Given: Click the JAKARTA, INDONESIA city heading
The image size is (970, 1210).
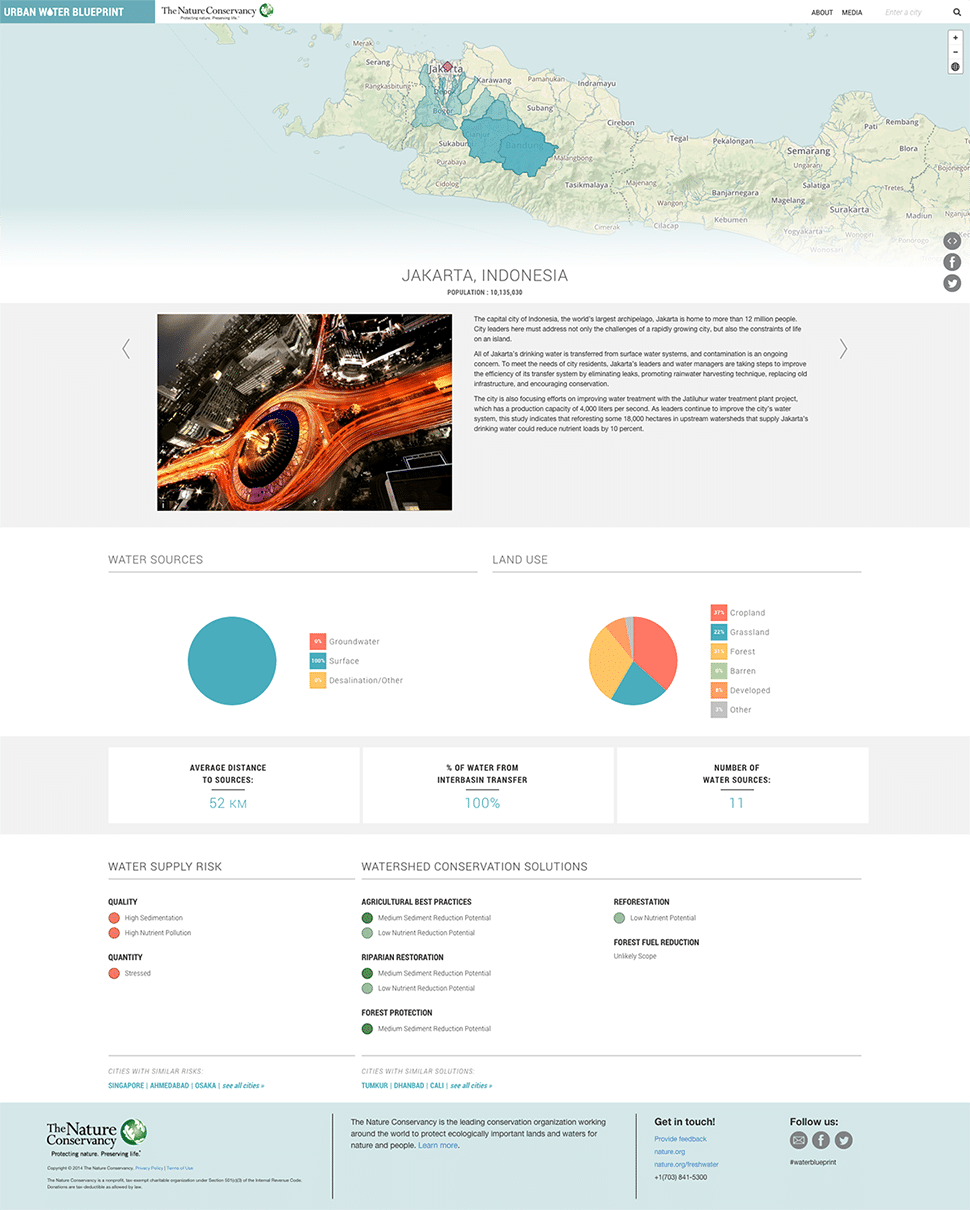Looking at the screenshot, I should pos(485,275).
